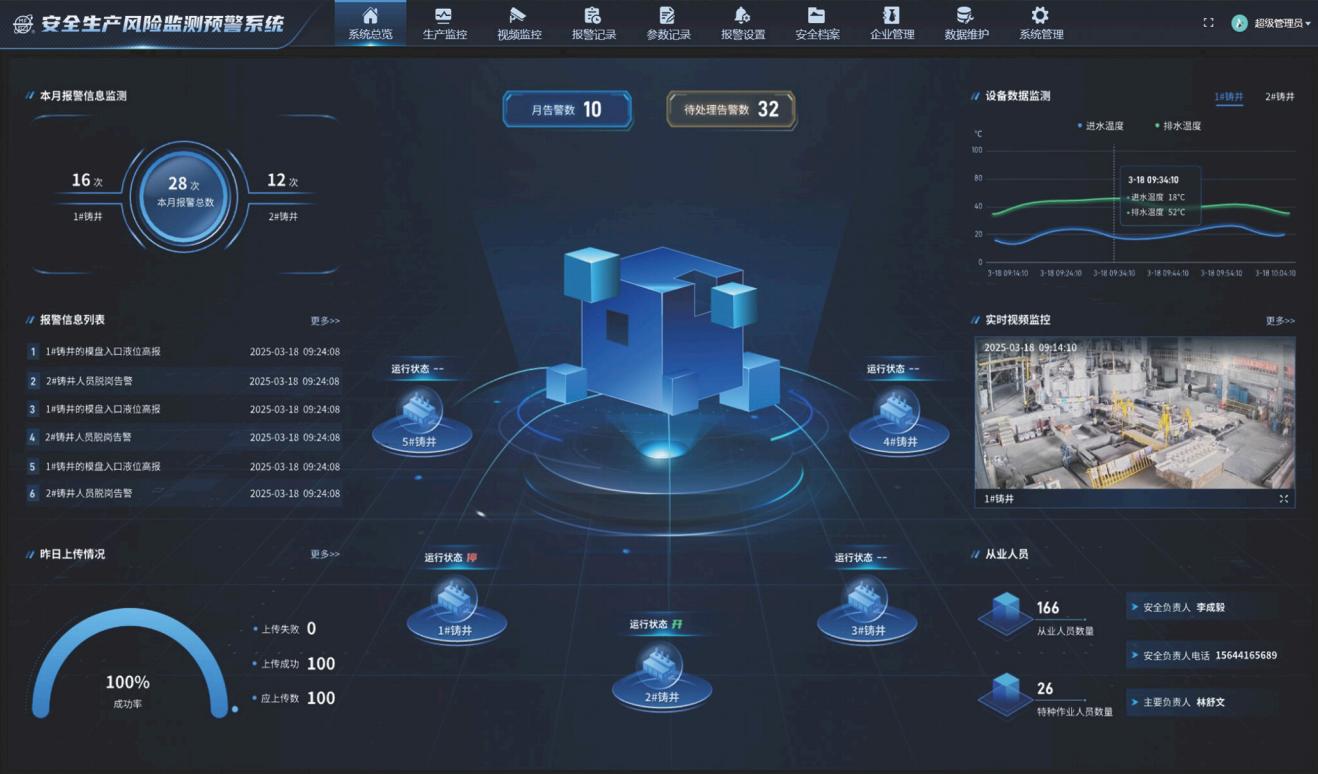1318x774 pixels.
Task: Switch to the 2#铸井 tab in 设备数据监测
Action: coord(1279,97)
